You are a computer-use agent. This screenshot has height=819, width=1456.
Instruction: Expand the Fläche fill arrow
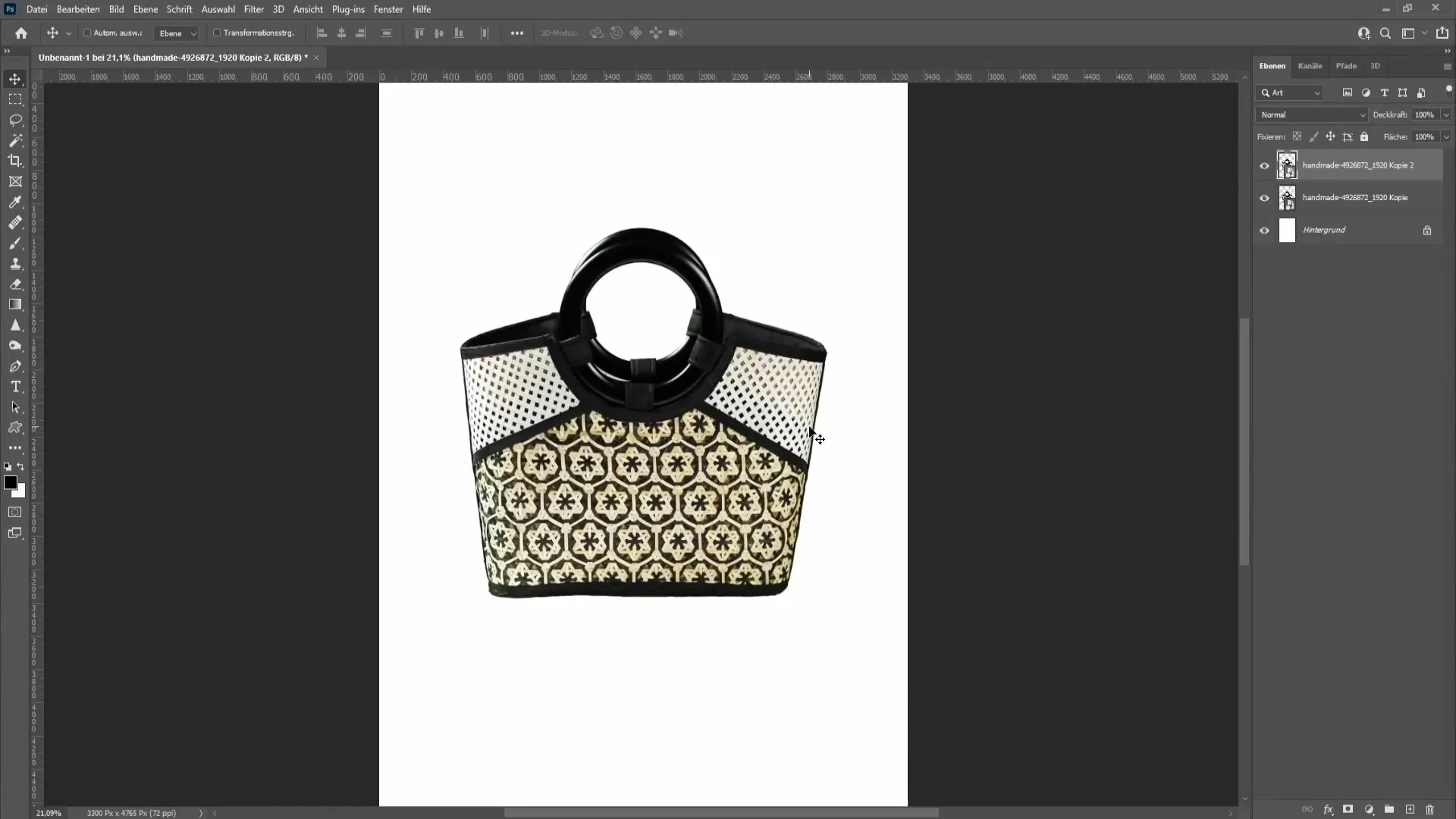1446,136
